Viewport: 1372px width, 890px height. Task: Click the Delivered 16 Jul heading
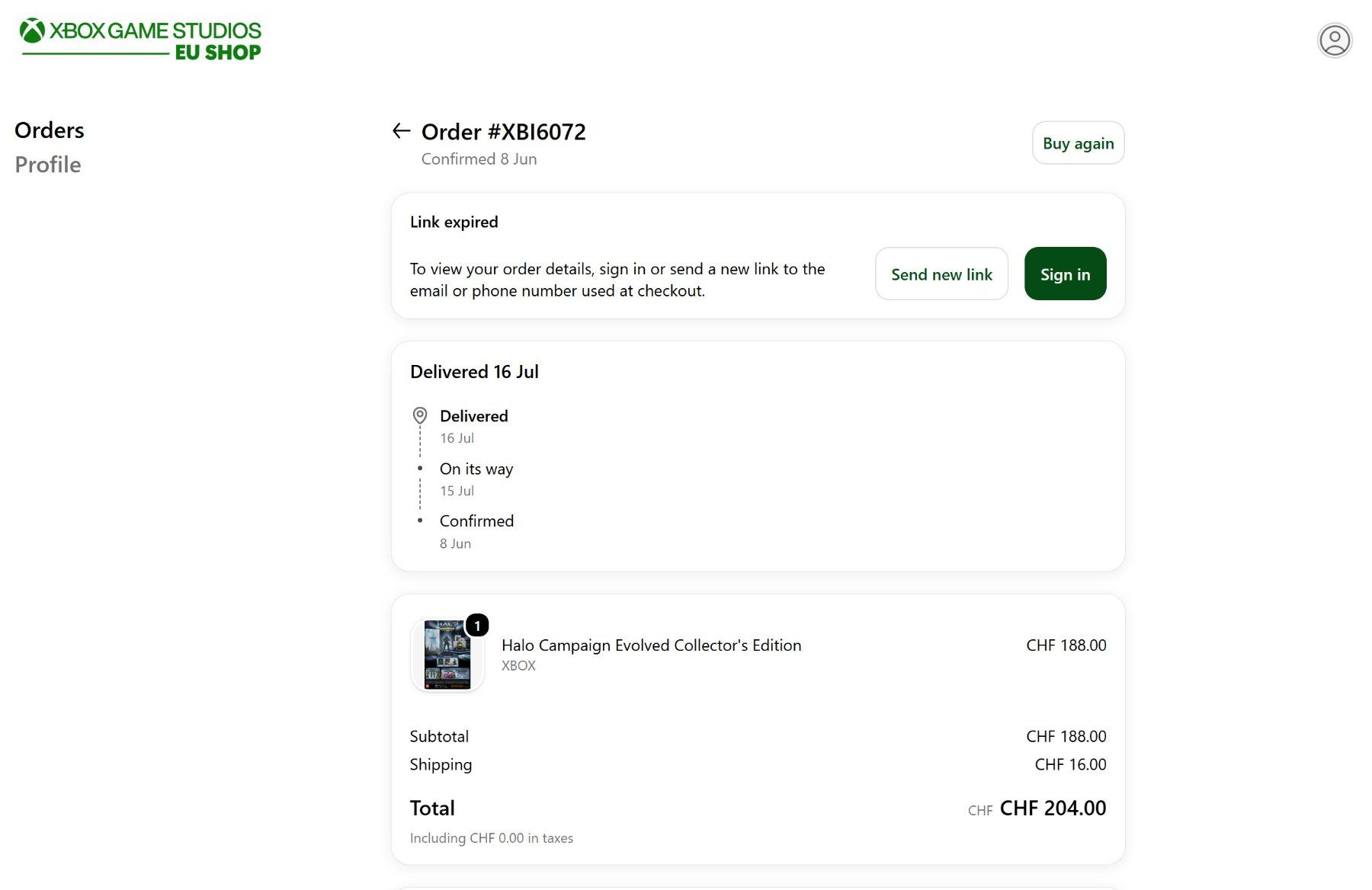[x=474, y=372]
